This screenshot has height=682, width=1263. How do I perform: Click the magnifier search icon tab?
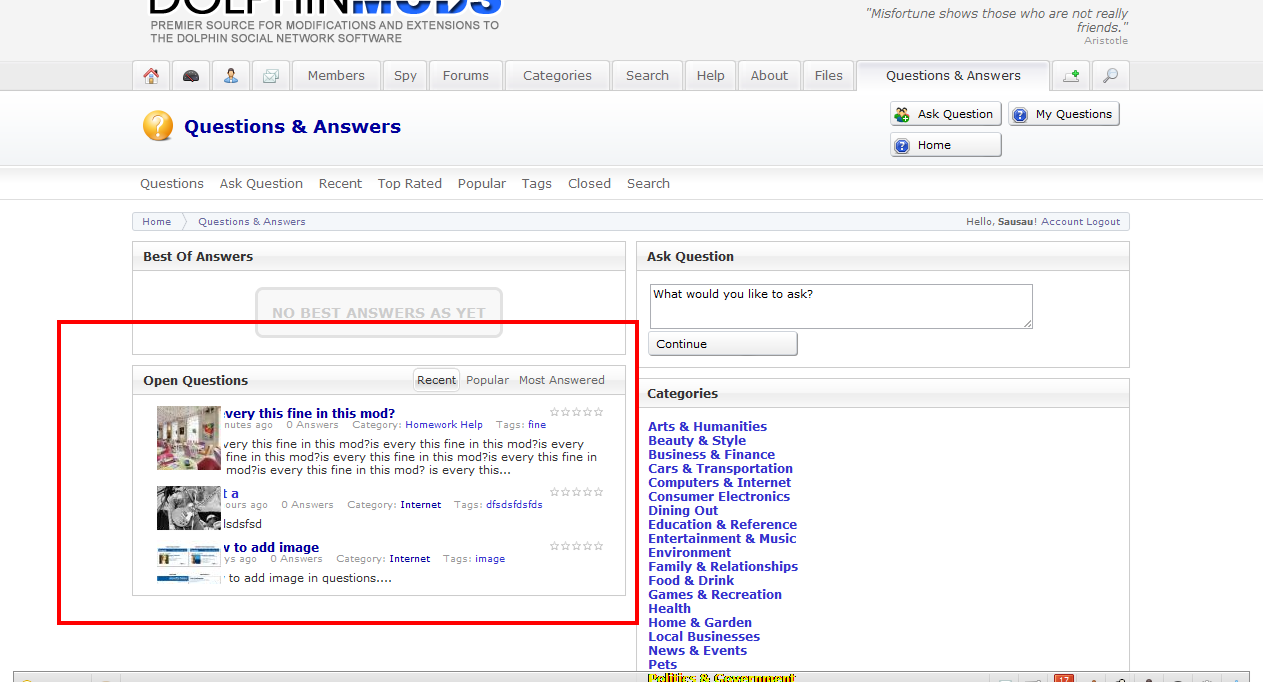point(1110,76)
